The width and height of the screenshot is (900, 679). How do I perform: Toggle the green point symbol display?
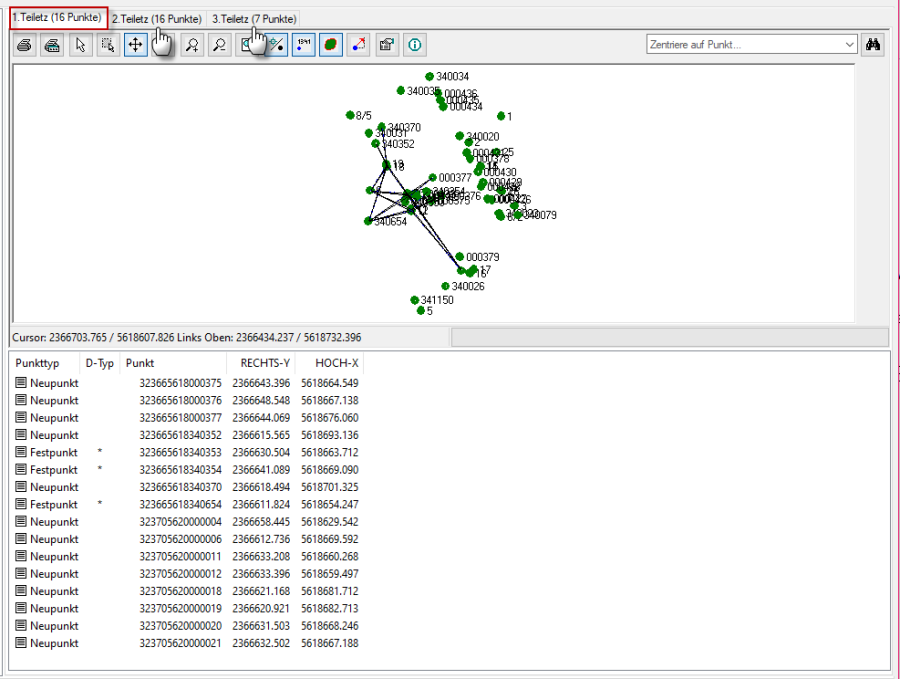pos(331,45)
